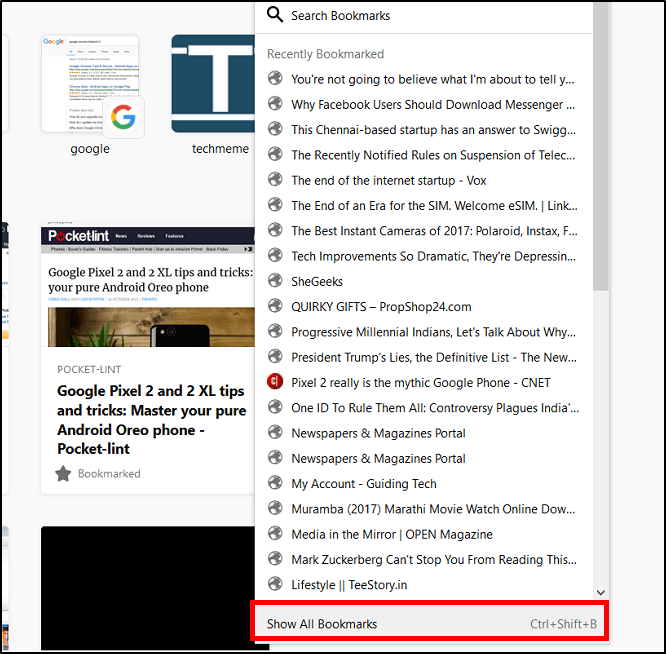The image size is (666, 654).
Task: Click the Search Bookmarks magnifier icon
Action: pos(275,14)
